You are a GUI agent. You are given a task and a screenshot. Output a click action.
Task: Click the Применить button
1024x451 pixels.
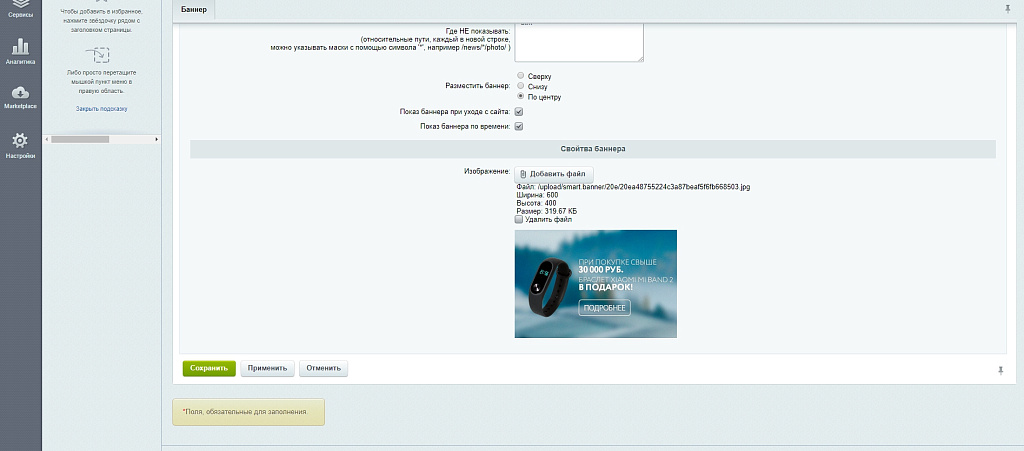coord(267,368)
